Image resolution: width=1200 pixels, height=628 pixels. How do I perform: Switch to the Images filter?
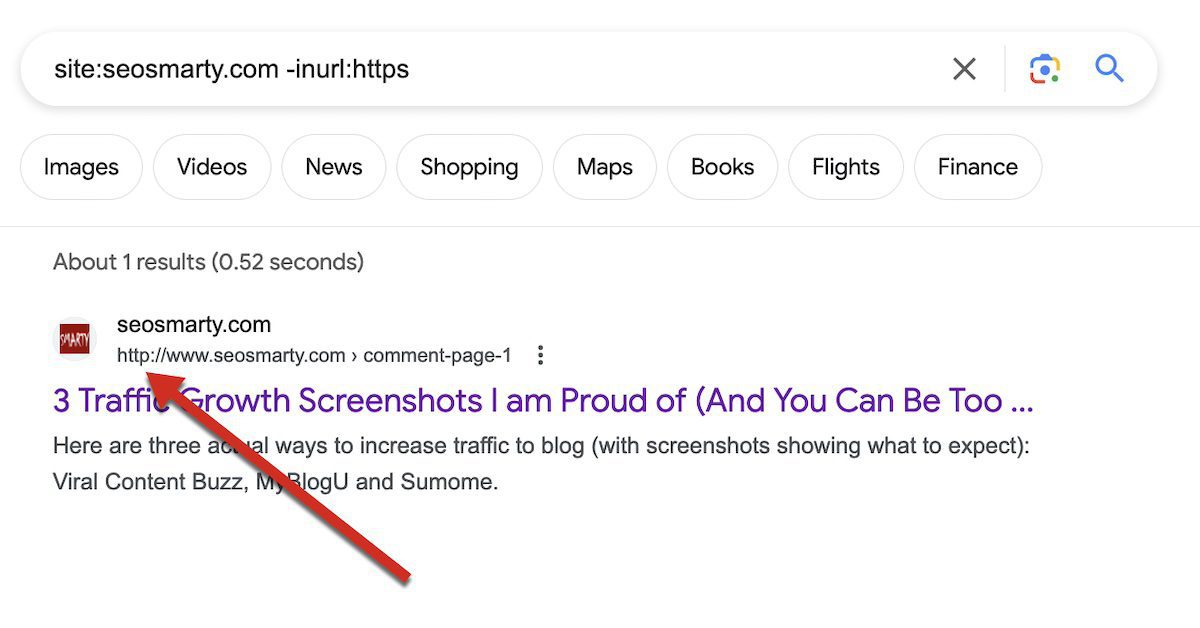coord(81,167)
